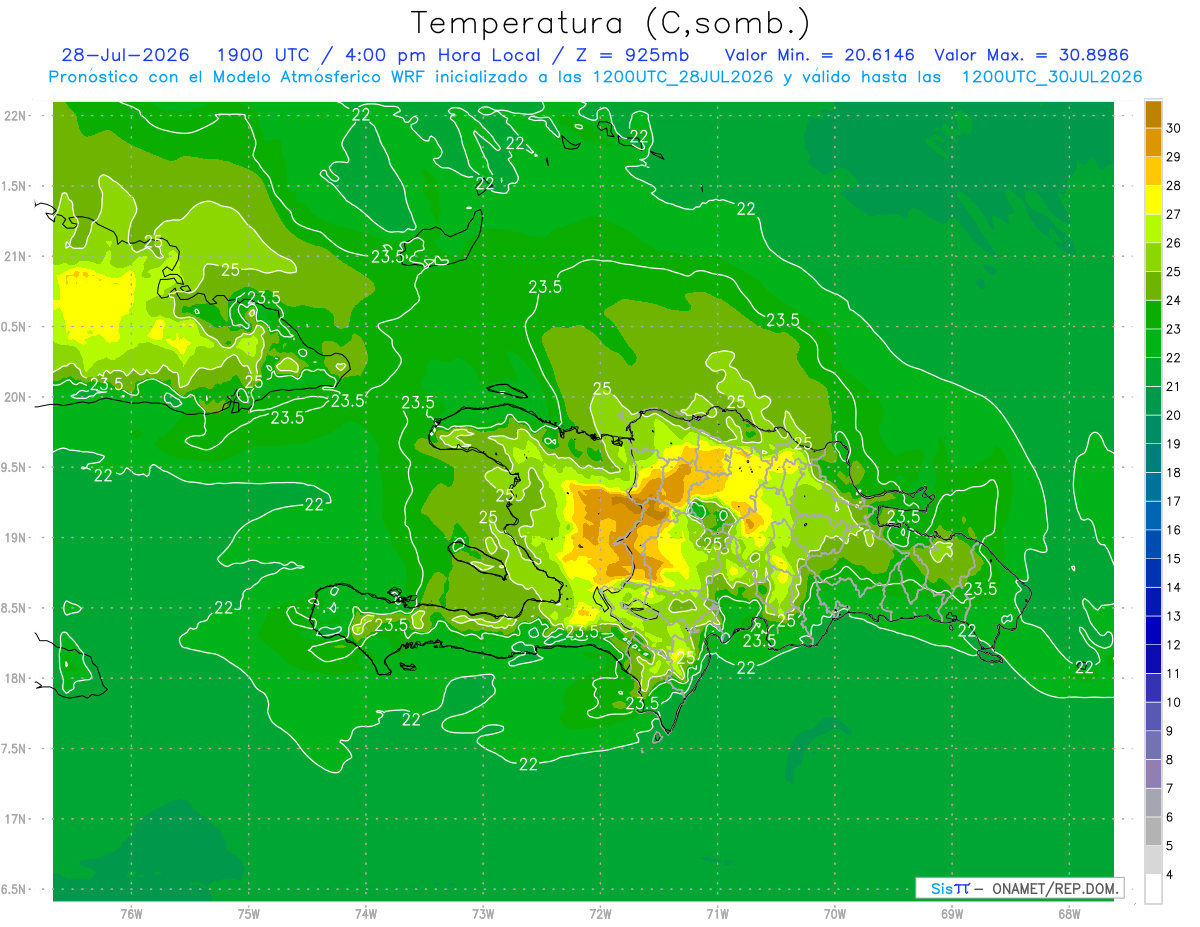Click the color scale label '19'
Screen dimensions: 1200x927
1173,444
